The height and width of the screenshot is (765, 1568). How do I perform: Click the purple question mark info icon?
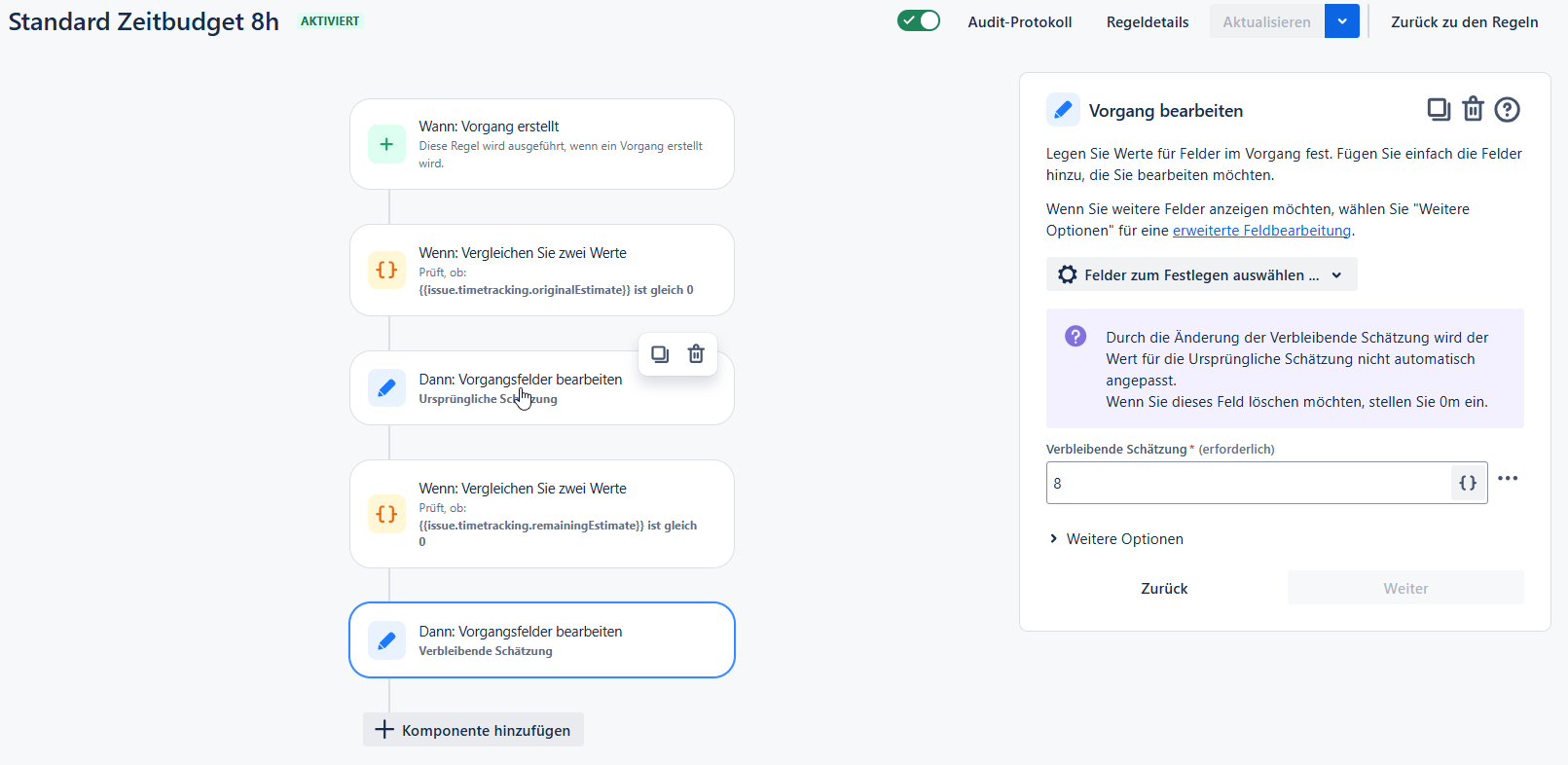pyautogui.click(x=1076, y=336)
